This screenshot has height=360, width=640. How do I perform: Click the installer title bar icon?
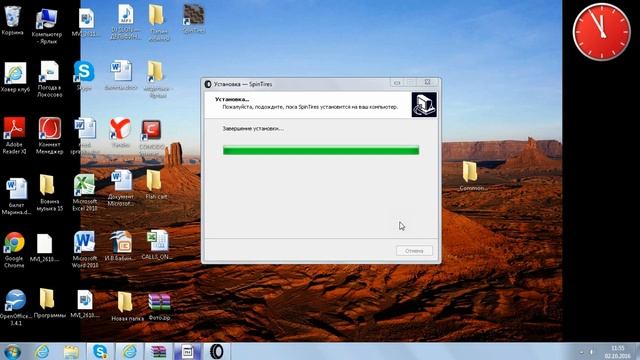click(x=208, y=84)
